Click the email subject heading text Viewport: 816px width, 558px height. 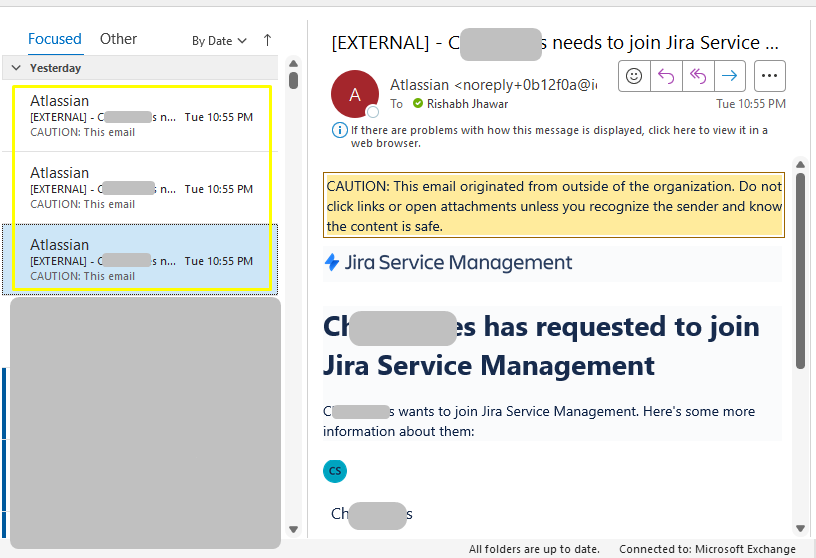point(555,43)
